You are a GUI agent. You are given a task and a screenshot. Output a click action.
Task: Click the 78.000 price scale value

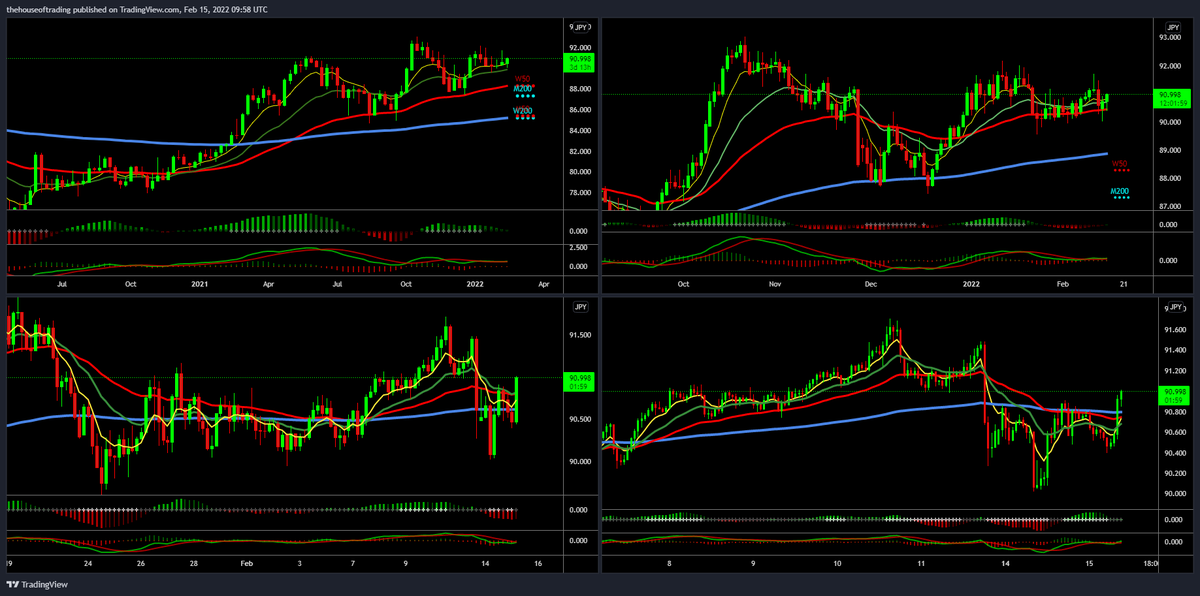(x=580, y=193)
